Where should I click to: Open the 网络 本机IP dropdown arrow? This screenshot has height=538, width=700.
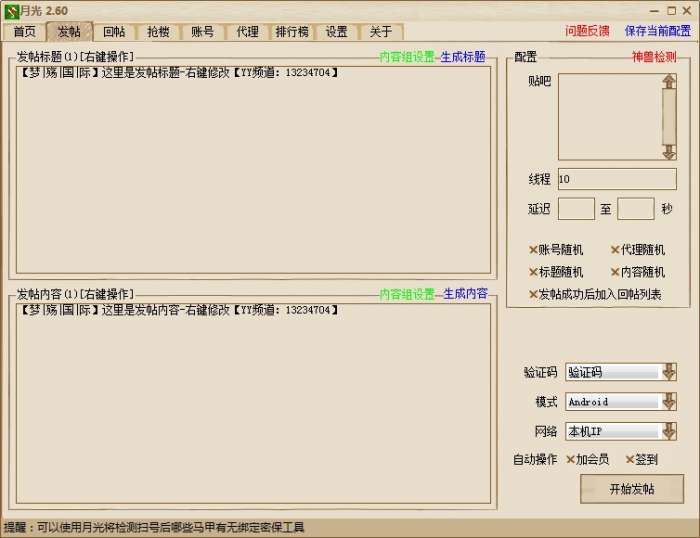click(x=668, y=431)
